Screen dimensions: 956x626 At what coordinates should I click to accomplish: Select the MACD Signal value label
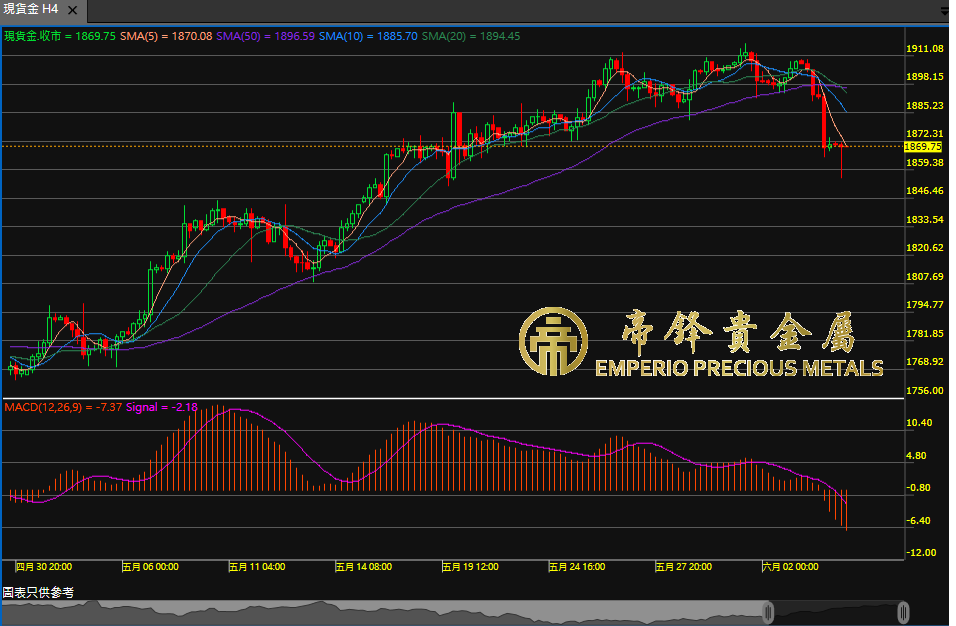click(162, 407)
